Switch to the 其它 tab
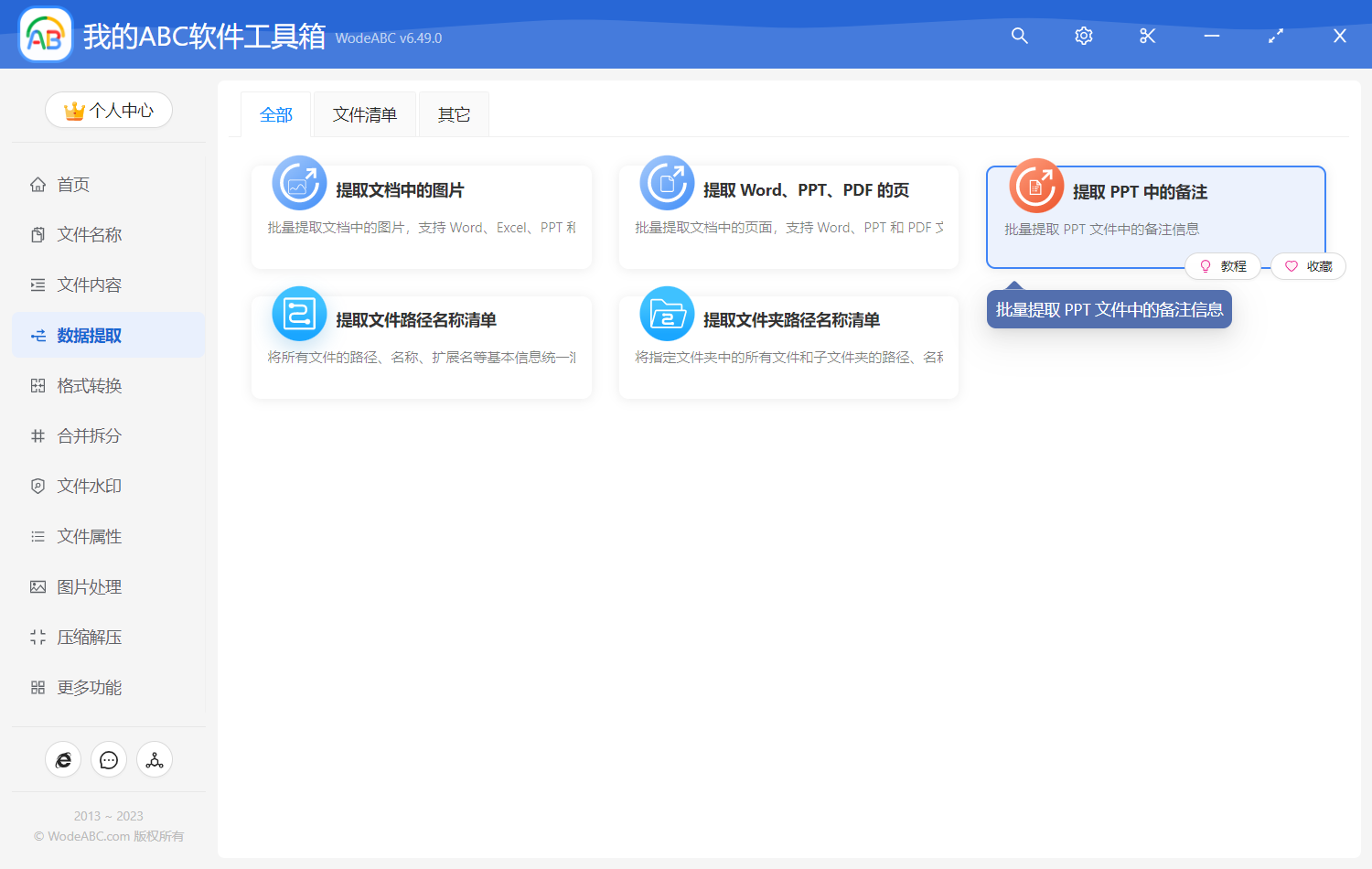 click(454, 114)
